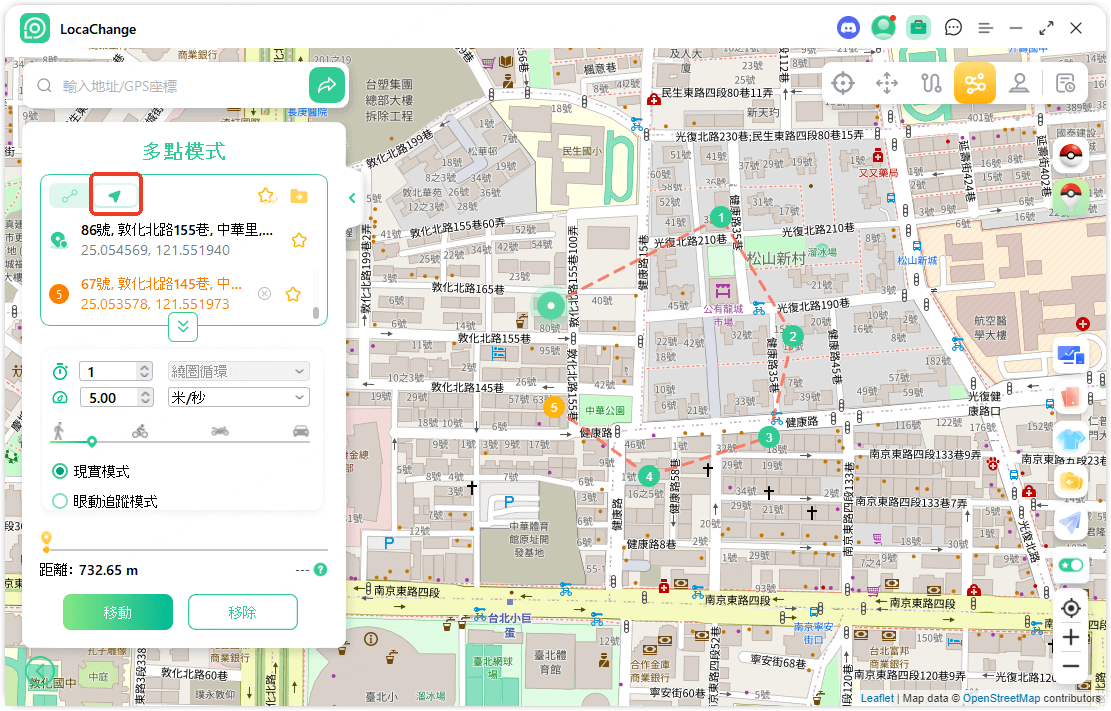Click the green search go arrow button
Screen dimensions: 1111x711
click(x=327, y=86)
